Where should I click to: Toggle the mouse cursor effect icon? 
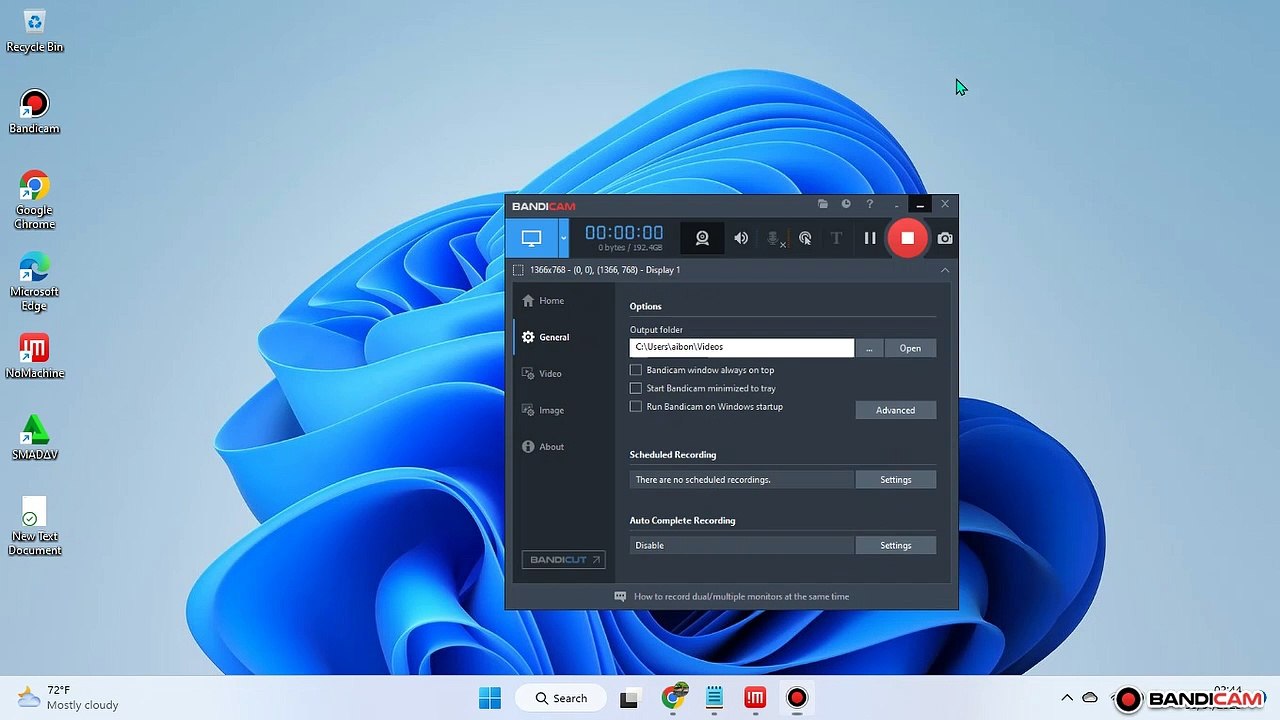[x=805, y=238]
